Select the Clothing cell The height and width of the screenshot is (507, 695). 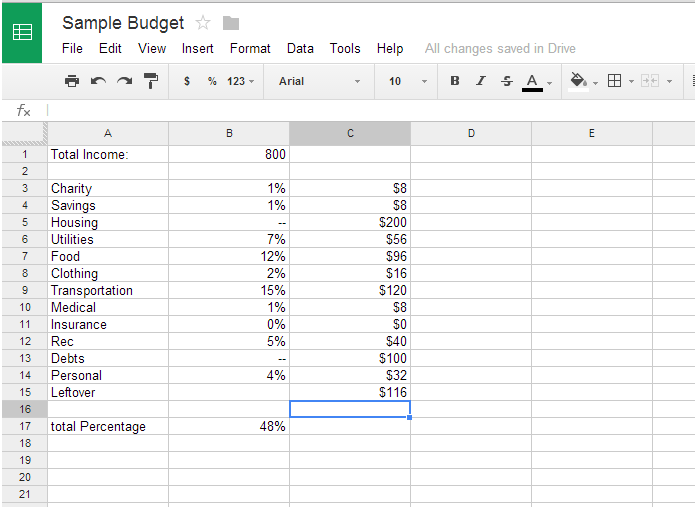tap(108, 273)
